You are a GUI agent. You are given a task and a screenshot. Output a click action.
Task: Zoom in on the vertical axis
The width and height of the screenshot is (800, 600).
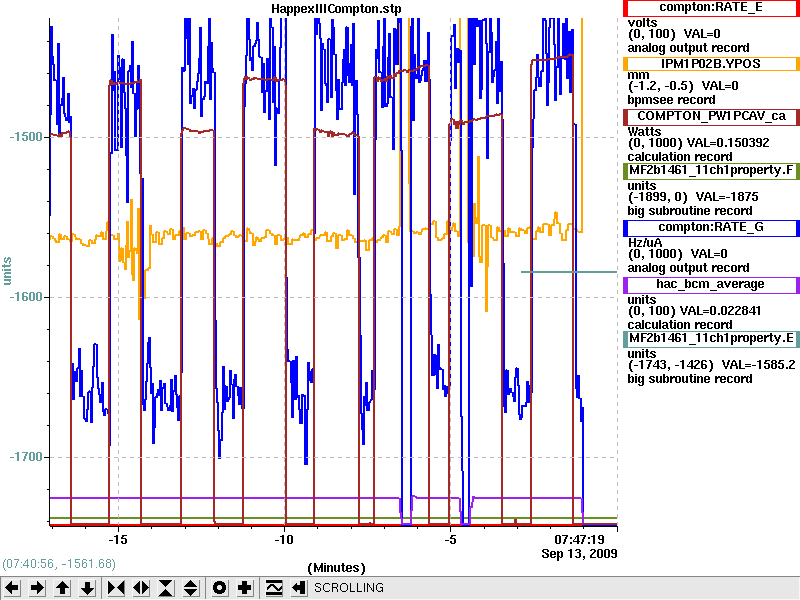click(x=166, y=588)
